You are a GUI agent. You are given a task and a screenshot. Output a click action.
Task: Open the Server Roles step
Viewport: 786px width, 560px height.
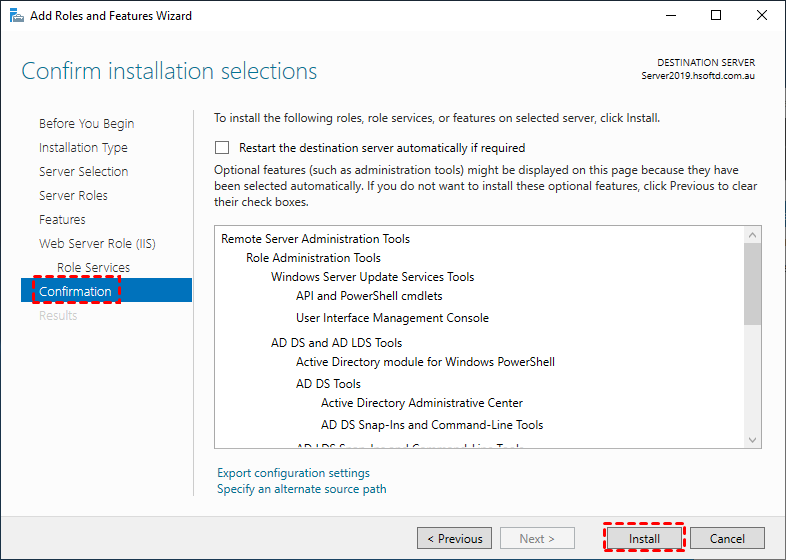coord(73,196)
